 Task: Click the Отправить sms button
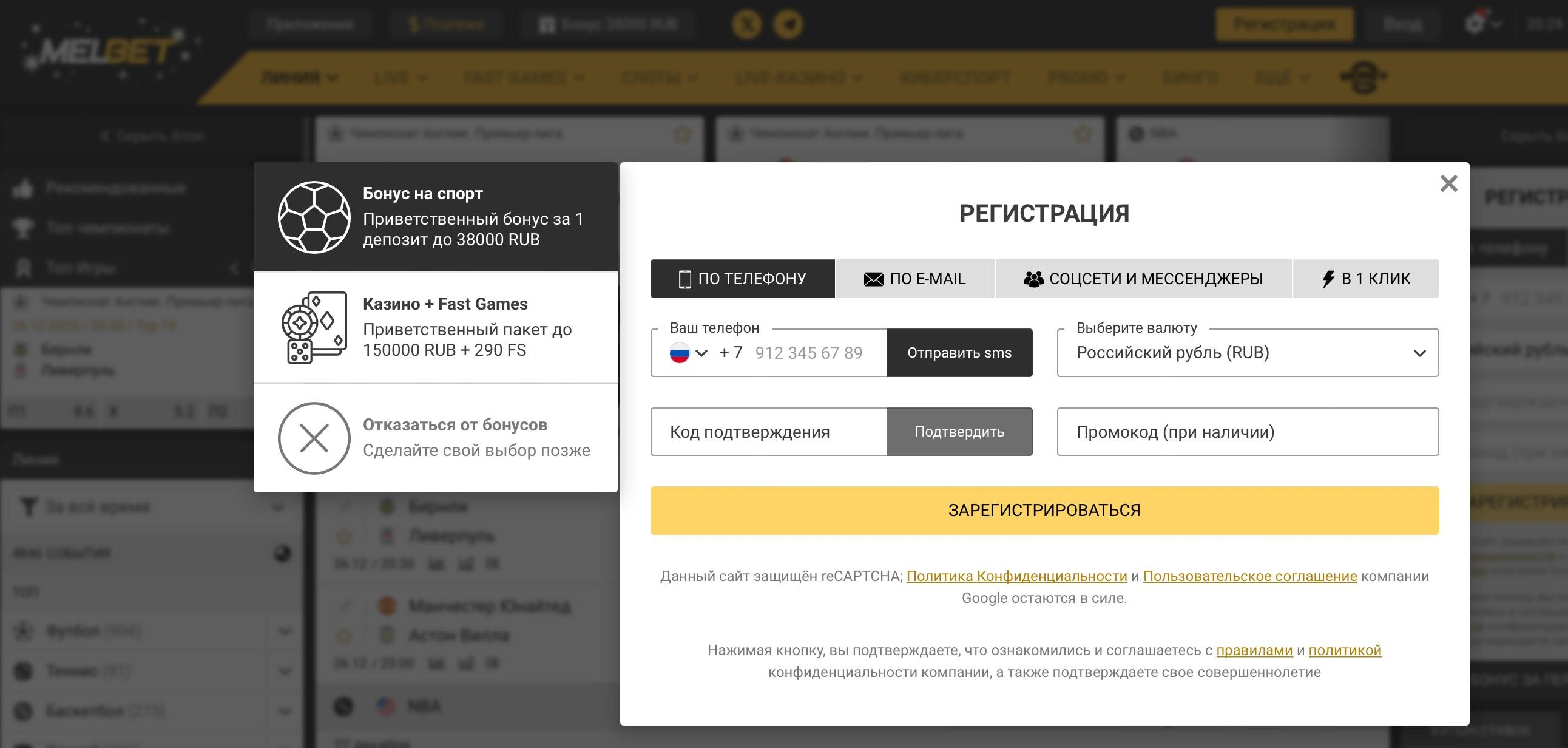point(959,353)
